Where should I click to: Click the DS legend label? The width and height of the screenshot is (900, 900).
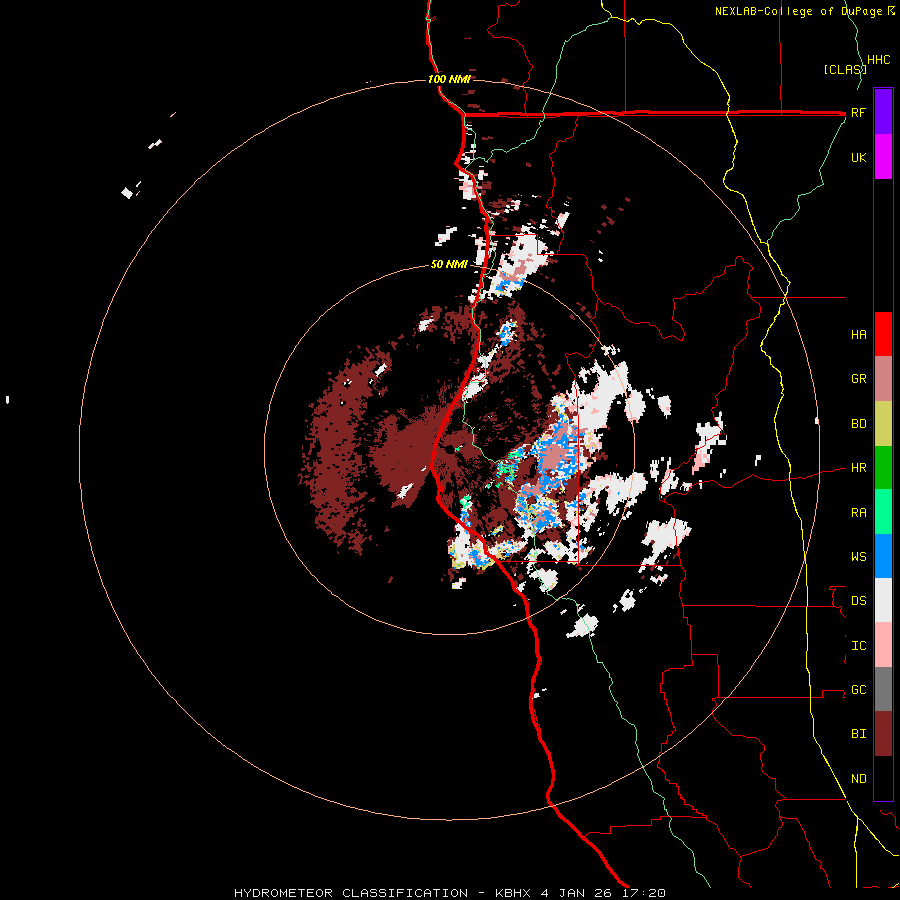[x=858, y=601]
